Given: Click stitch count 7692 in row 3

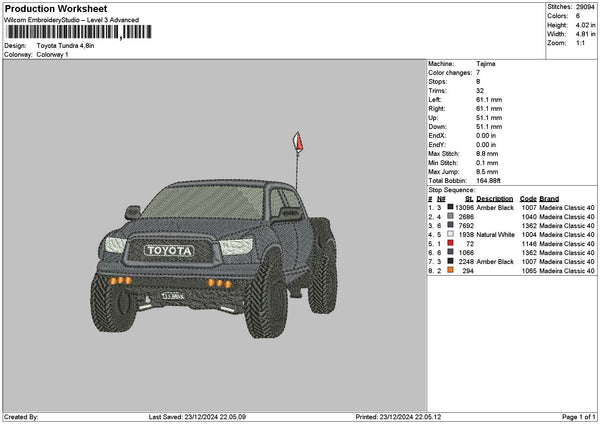Looking at the screenshot, I should [x=466, y=226].
